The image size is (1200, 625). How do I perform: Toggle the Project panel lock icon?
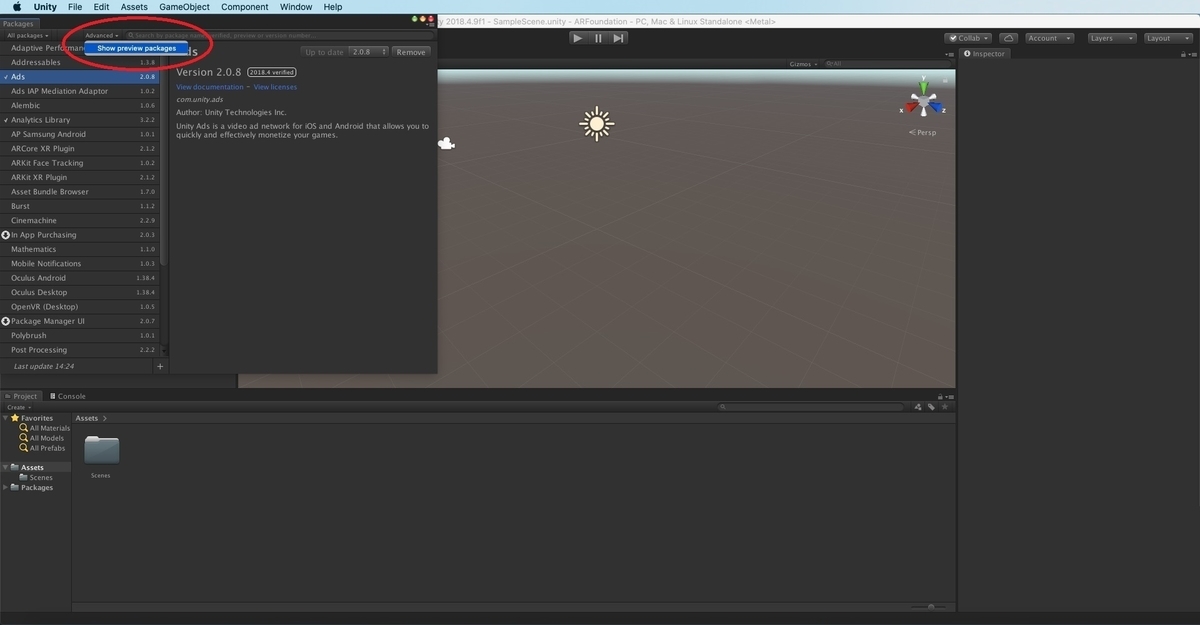pos(941,396)
